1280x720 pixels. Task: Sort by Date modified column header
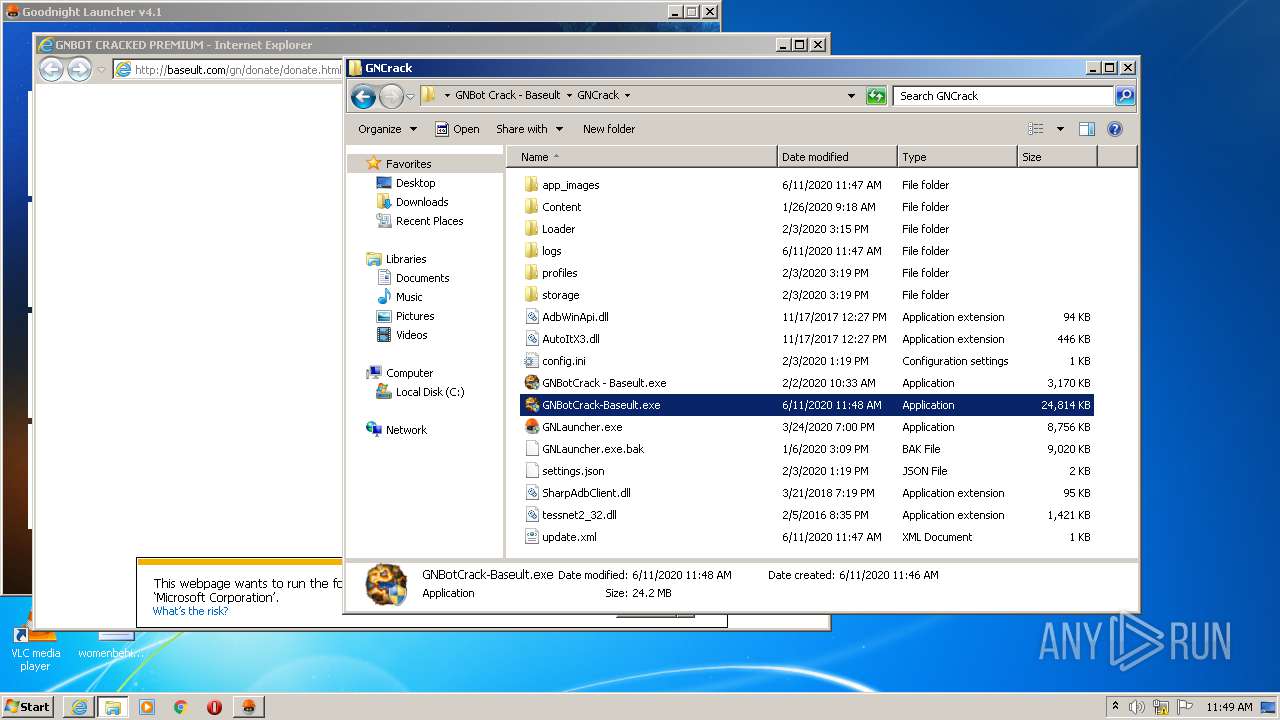coord(837,157)
